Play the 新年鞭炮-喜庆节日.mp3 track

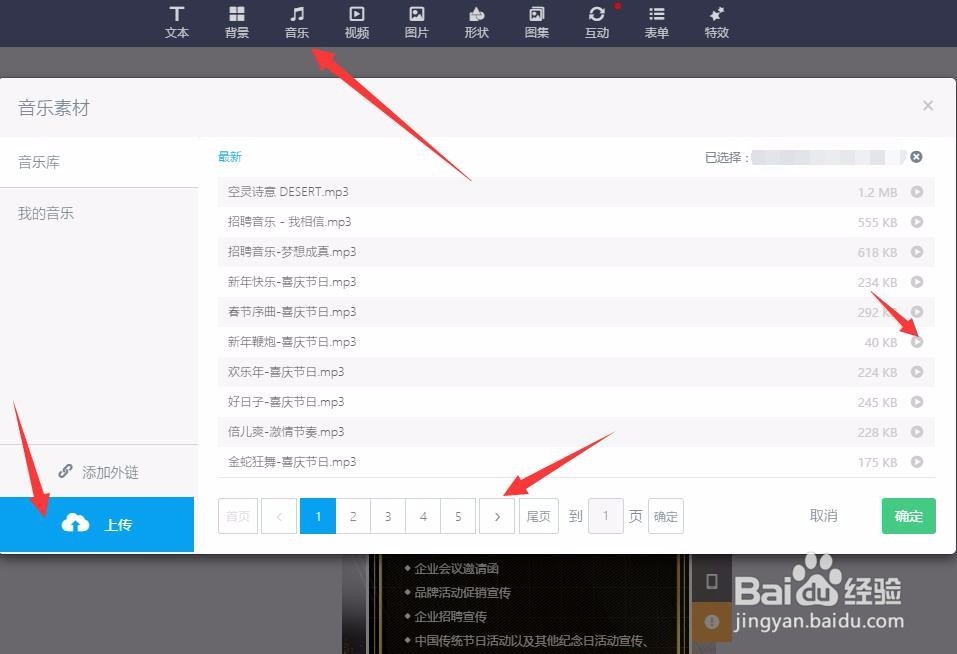pyautogui.click(x=916, y=342)
